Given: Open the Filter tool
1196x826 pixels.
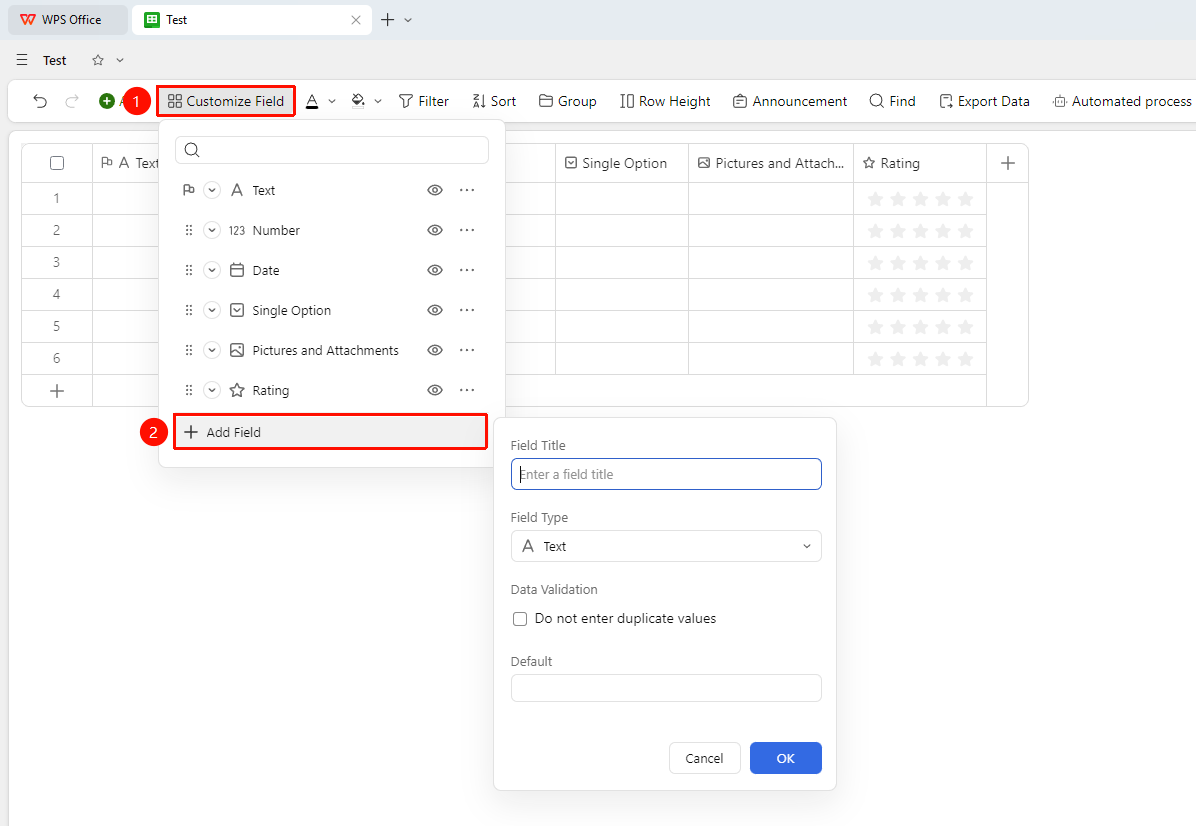Looking at the screenshot, I should pyautogui.click(x=424, y=101).
